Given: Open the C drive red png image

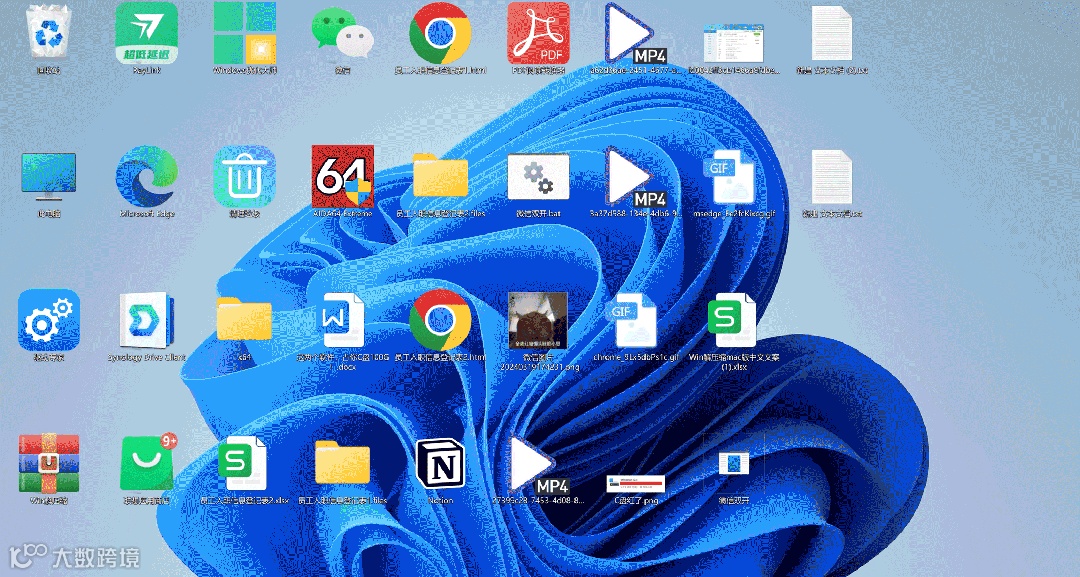Looking at the screenshot, I should tap(635, 483).
